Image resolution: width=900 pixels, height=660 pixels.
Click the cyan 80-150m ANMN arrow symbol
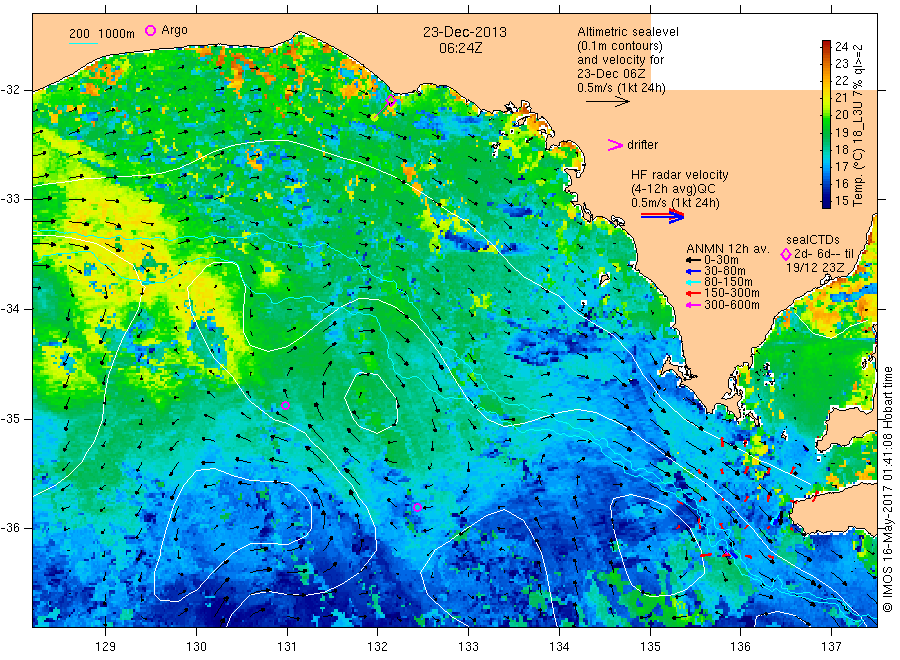tap(693, 282)
